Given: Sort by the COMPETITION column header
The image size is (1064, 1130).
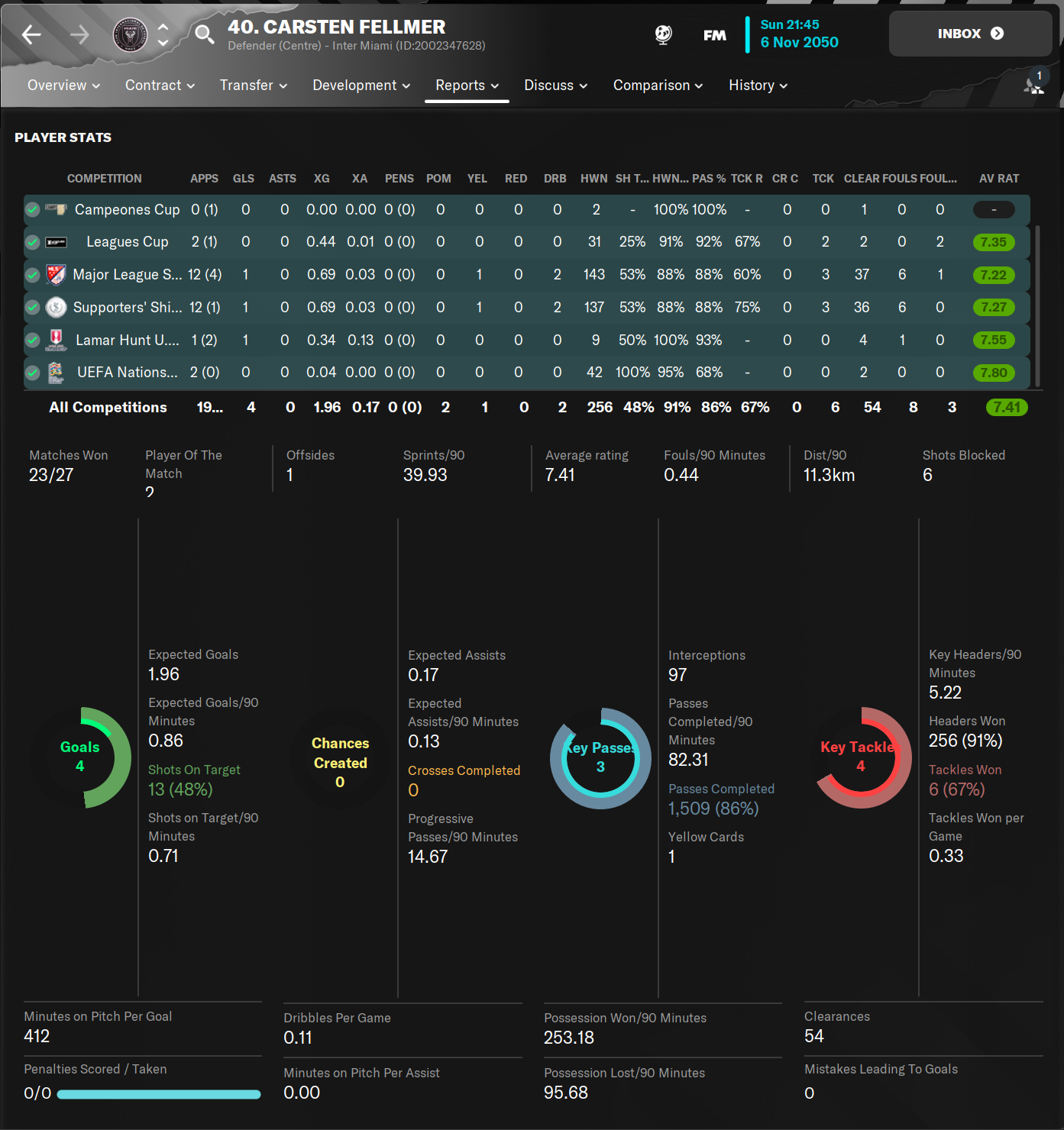Looking at the screenshot, I should coord(105,179).
